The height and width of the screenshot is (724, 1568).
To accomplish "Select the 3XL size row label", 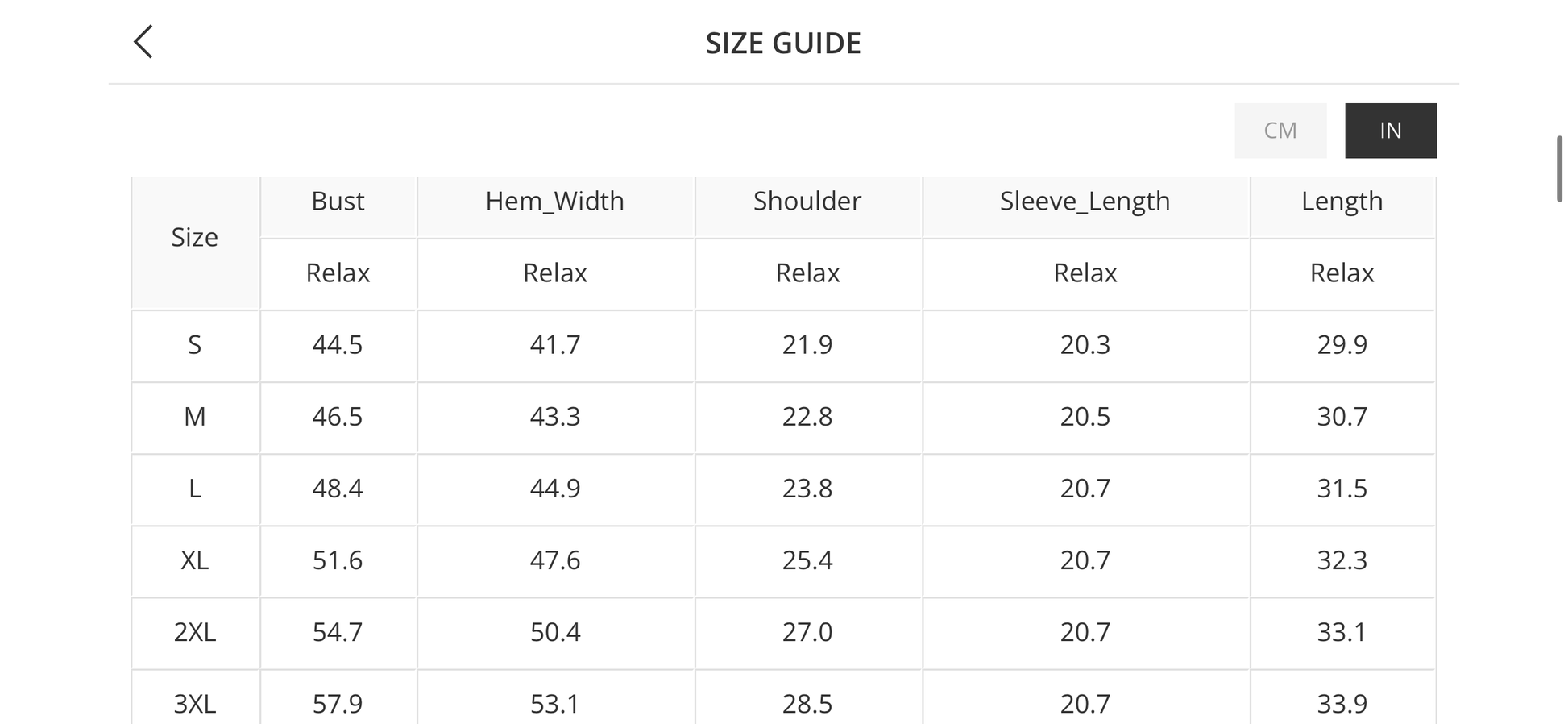I will click(194, 704).
